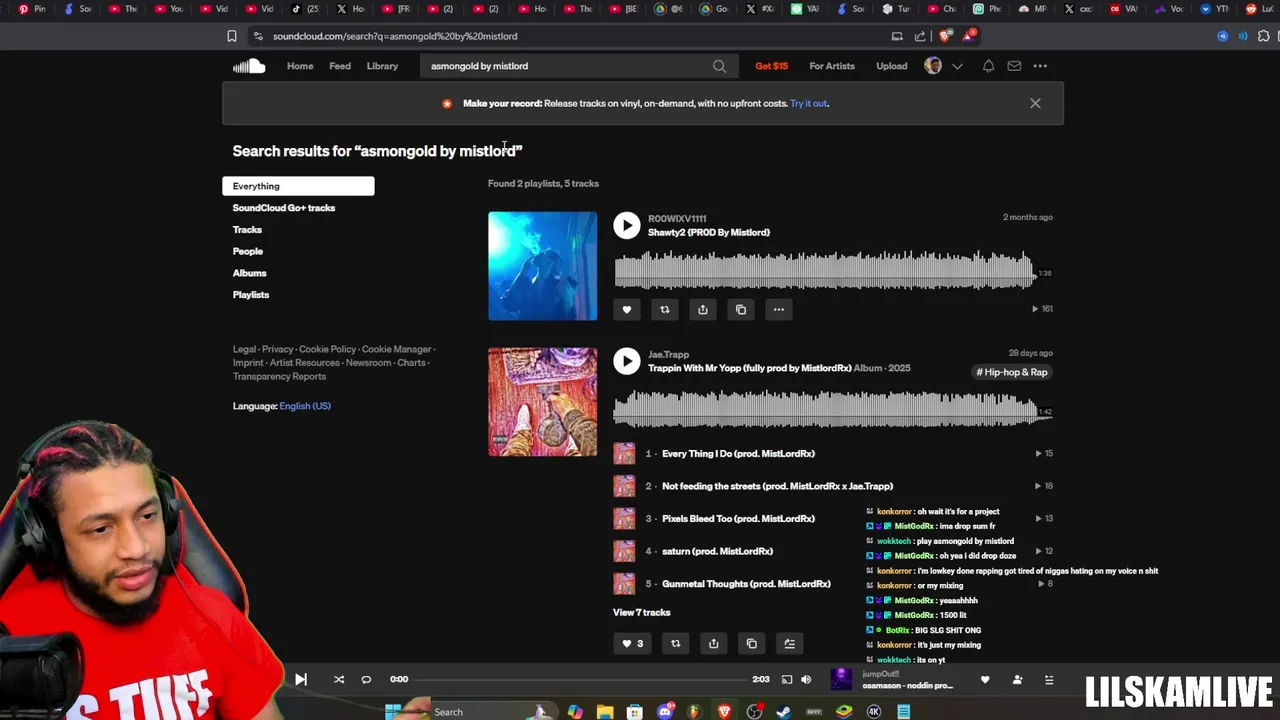This screenshot has height=720, width=1280.
Task: Open cast to device icon in player
Action: point(787,680)
